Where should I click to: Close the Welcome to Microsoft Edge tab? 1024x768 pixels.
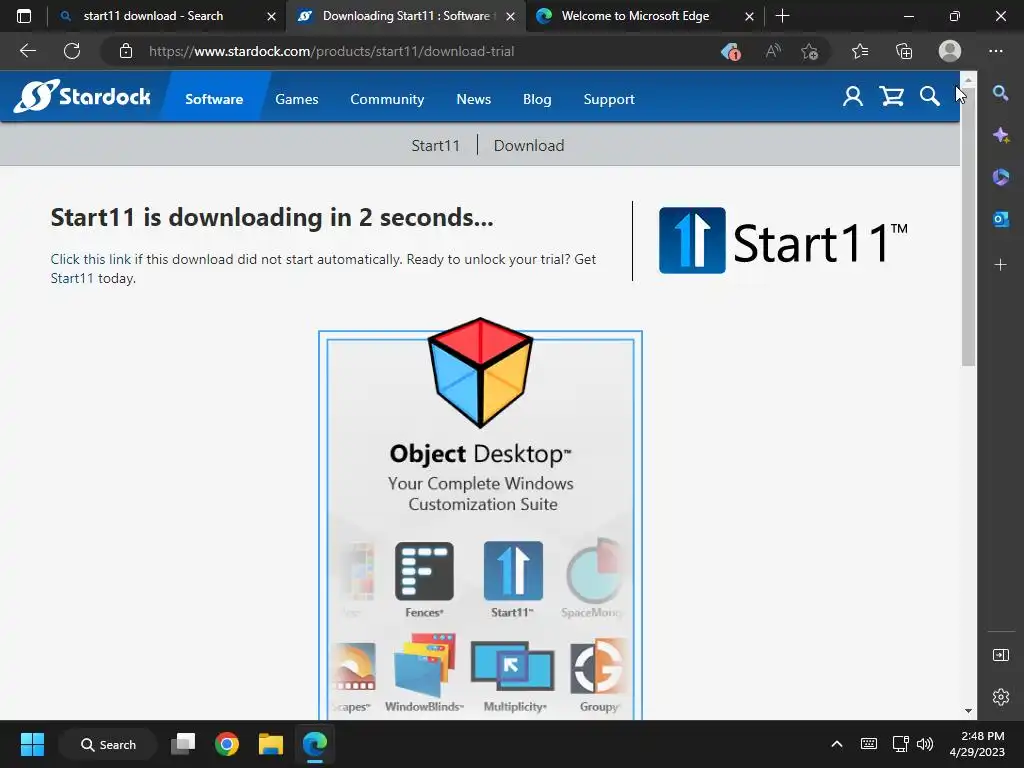tap(749, 16)
